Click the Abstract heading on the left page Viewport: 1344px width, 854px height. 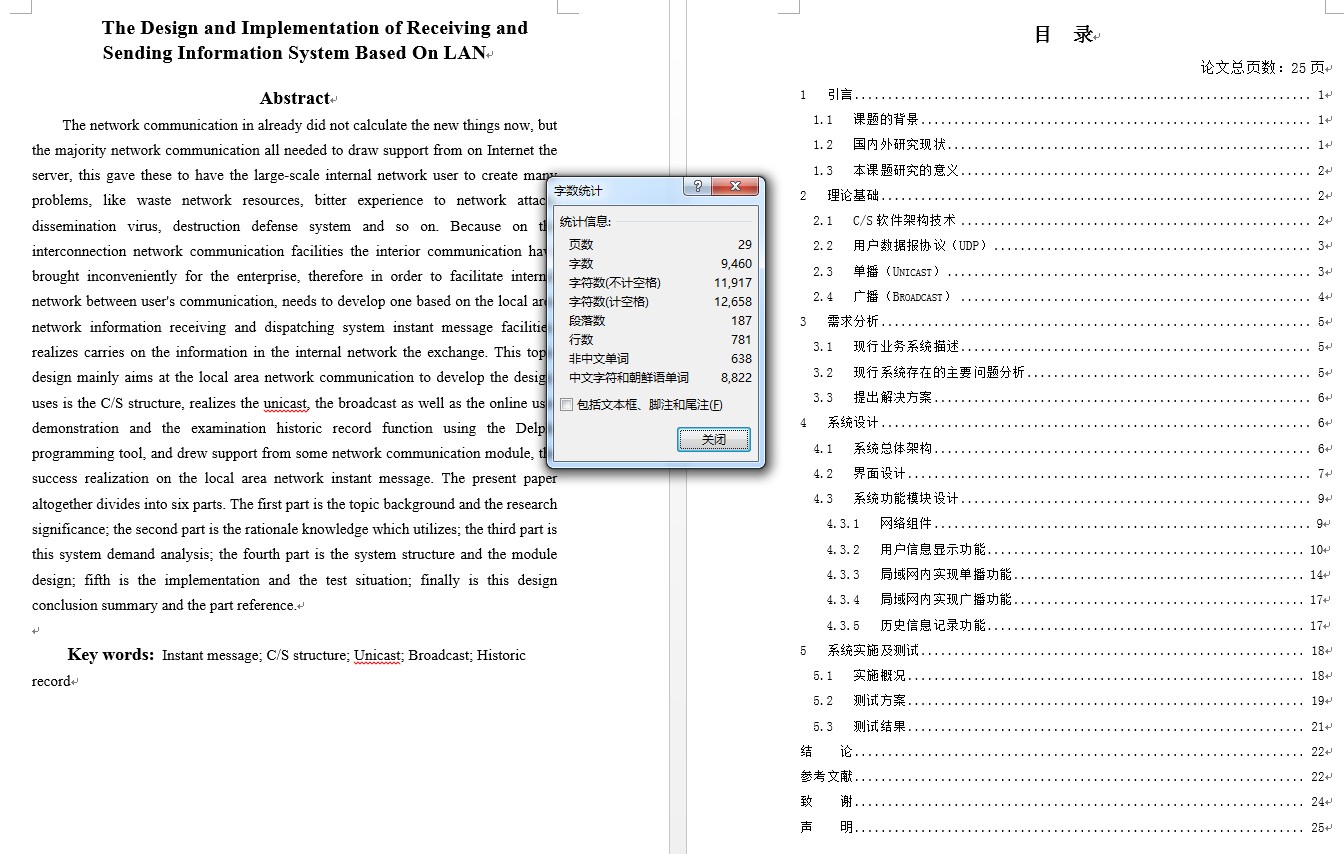tap(295, 98)
